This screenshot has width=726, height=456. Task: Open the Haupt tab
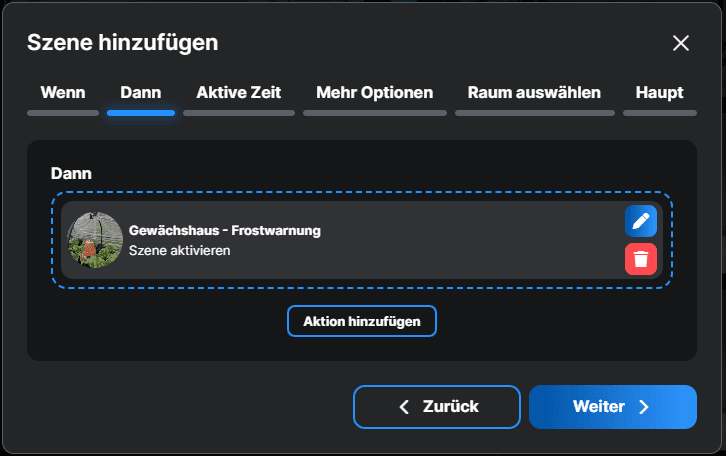[x=659, y=93]
